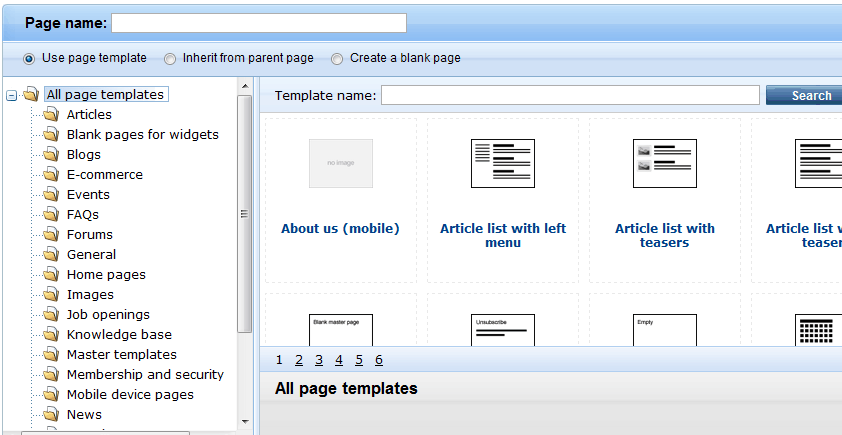Open the Articles category label
Image resolution: width=842 pixels, height=435 pixels.
(x=89, y=114)
